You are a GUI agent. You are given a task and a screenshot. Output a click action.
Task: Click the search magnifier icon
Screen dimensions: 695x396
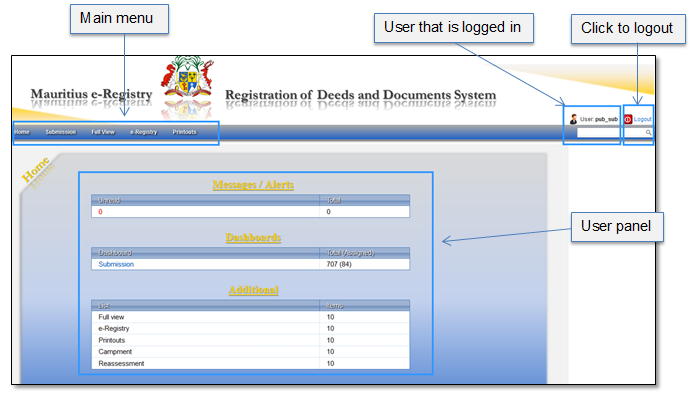point(648,132)
